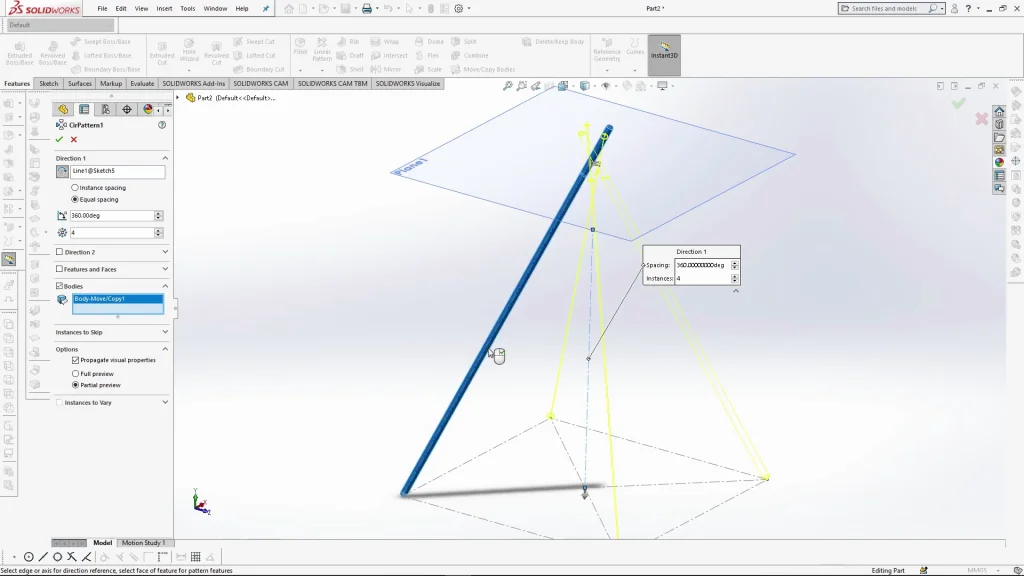Screen dimensions: 1024x576
Task: Click the Instant3D toolbar button
Action: pyautogui.click(x=664, y=56)
